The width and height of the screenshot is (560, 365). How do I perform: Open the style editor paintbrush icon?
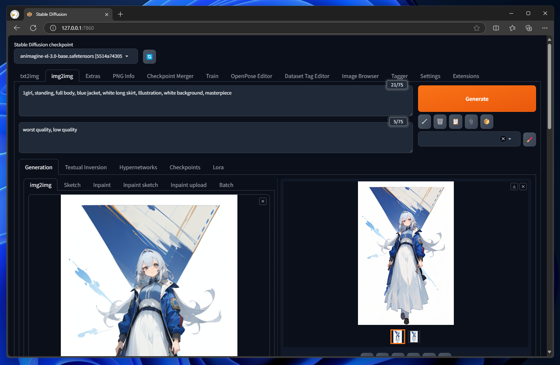[x=529, y=139]
